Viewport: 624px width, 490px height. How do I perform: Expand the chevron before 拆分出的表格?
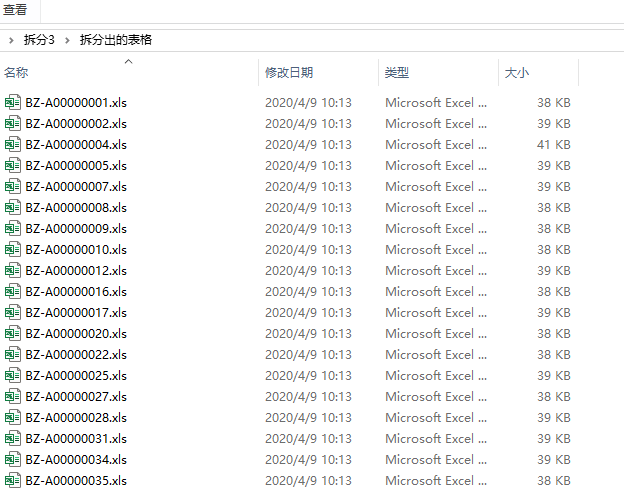[x=67, y=40]
